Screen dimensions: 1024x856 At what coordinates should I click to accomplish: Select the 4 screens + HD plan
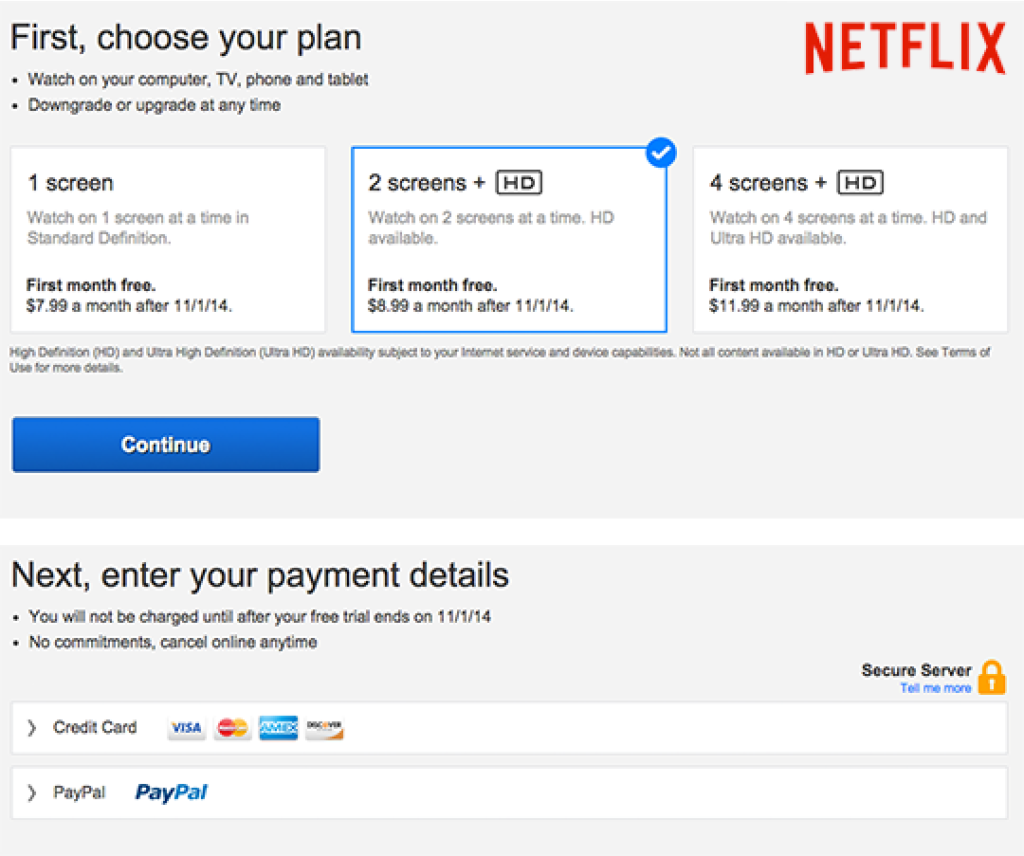(x=850, y=240)
